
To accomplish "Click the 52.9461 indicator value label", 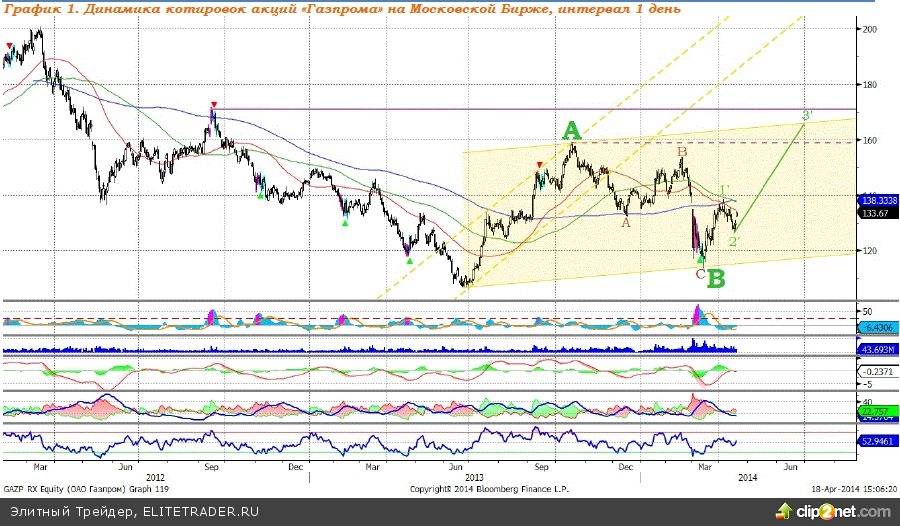I will [878, 440].
